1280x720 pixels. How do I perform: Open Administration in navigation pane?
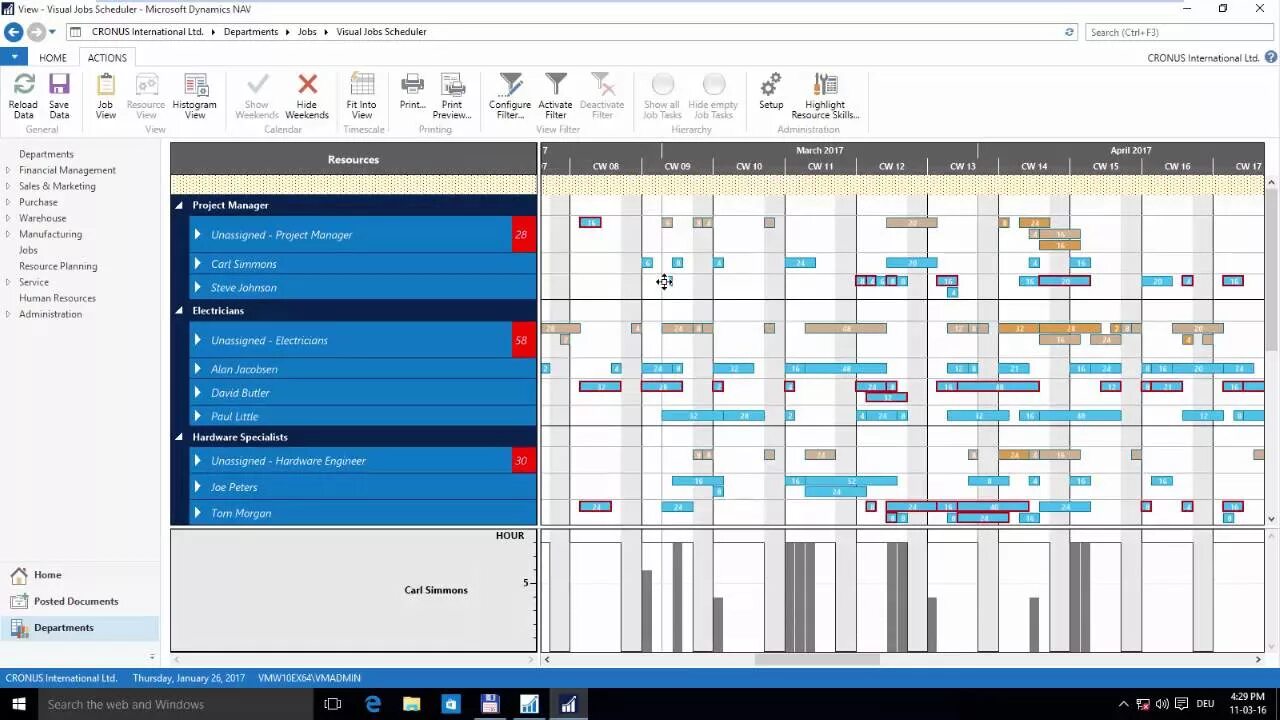pos(50,314)
